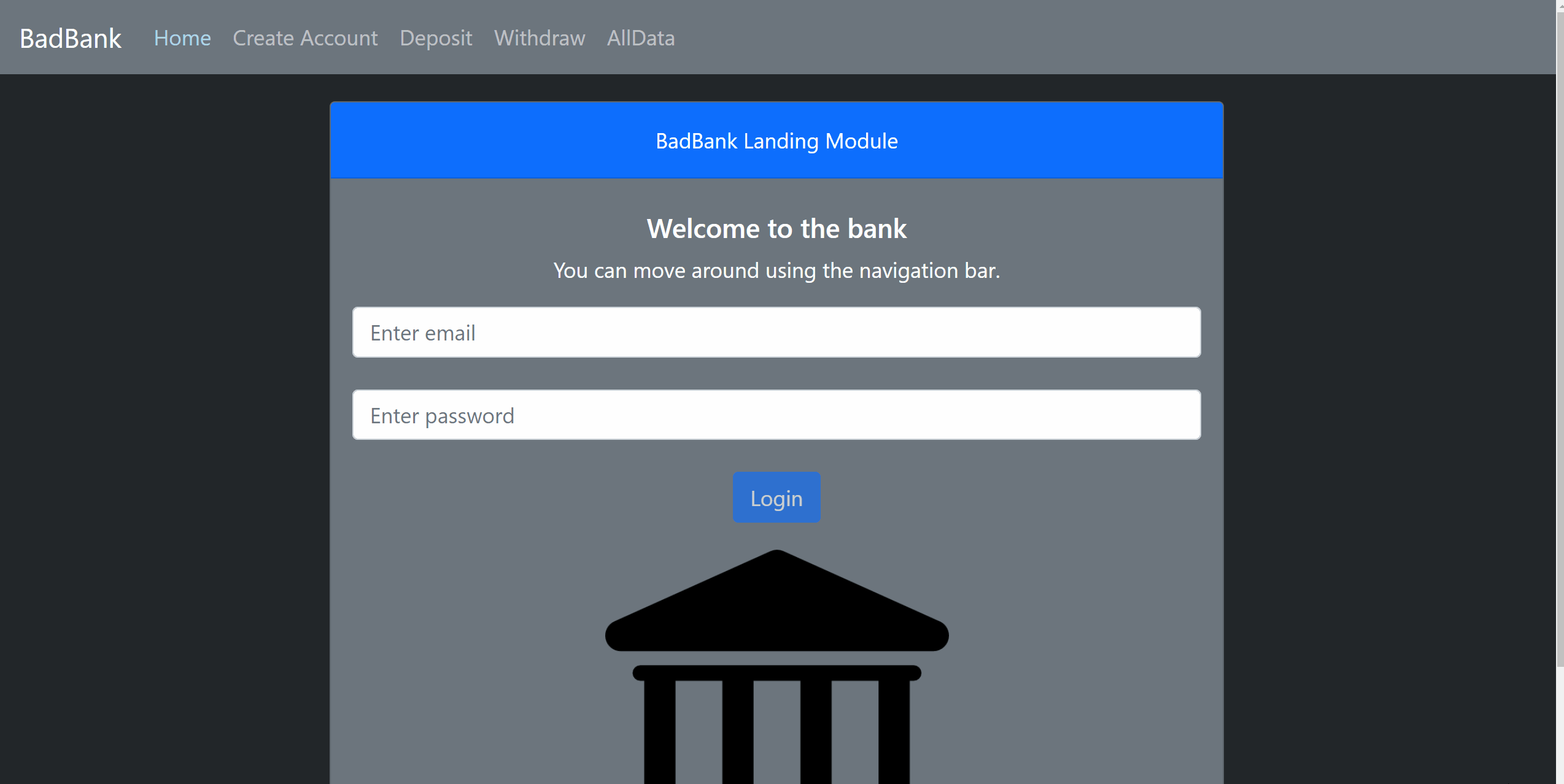
Task: Click the leftmost pillar of the bank icon
Action: click(x=659, y=730)
